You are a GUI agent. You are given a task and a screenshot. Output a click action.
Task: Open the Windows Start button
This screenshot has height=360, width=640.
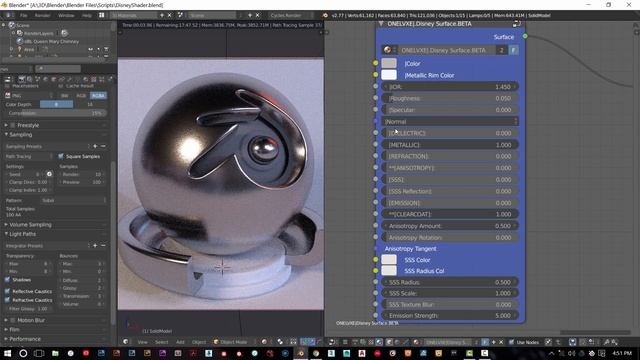pos(7,353)
